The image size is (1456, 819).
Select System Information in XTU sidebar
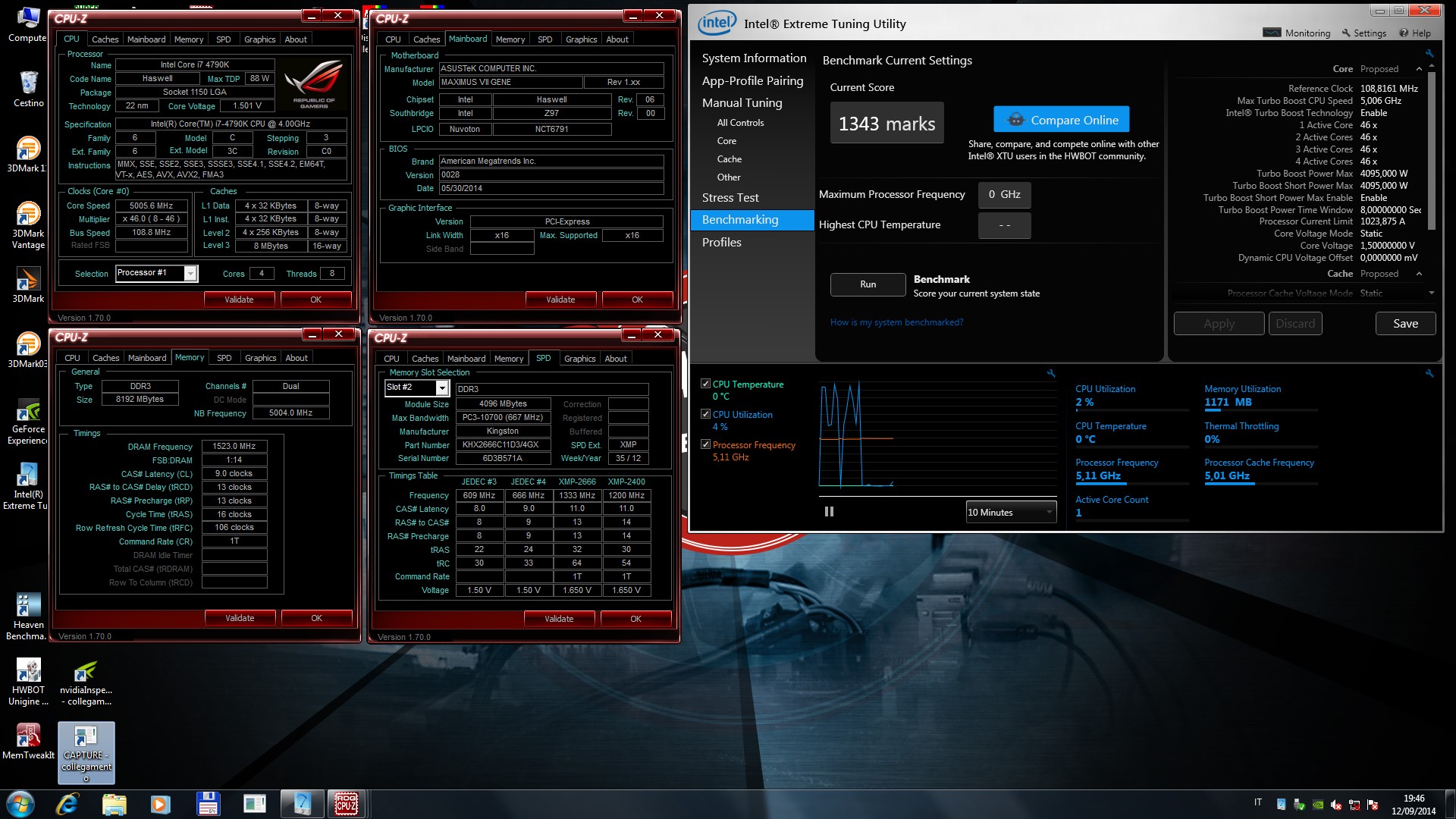pos(754,58)
